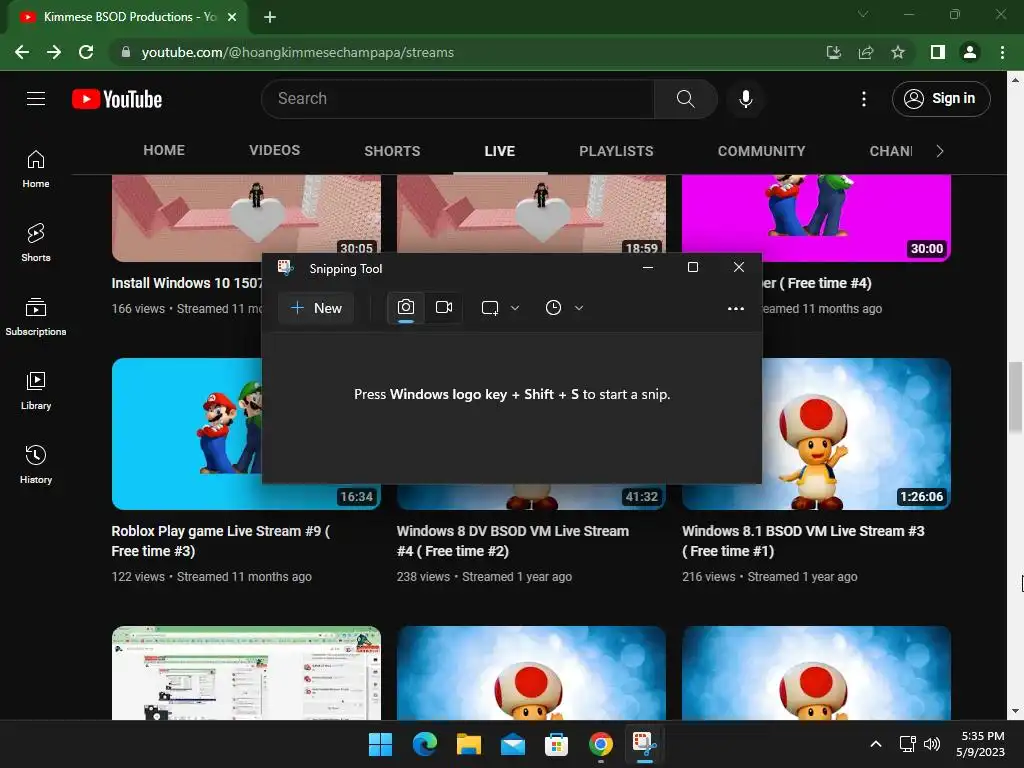This screenshot has width=1024, height=768.
Task: Select Snip mode camera icon in Snipping Tool
Action: point(406,308)
